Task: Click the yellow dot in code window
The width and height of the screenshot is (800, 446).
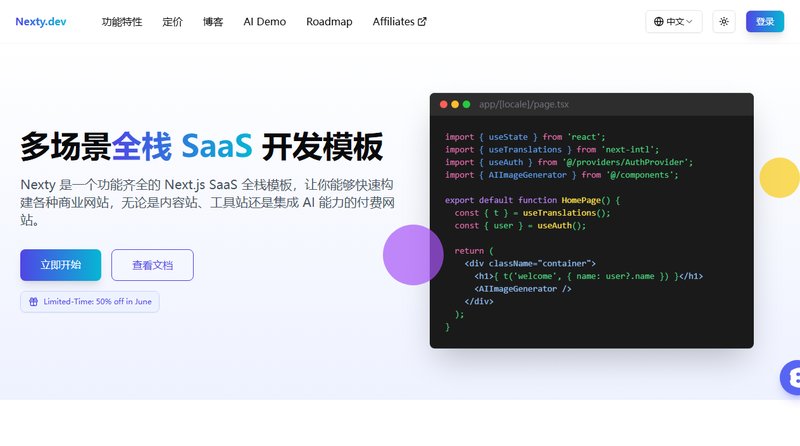Action: click(x=455, y=104)
